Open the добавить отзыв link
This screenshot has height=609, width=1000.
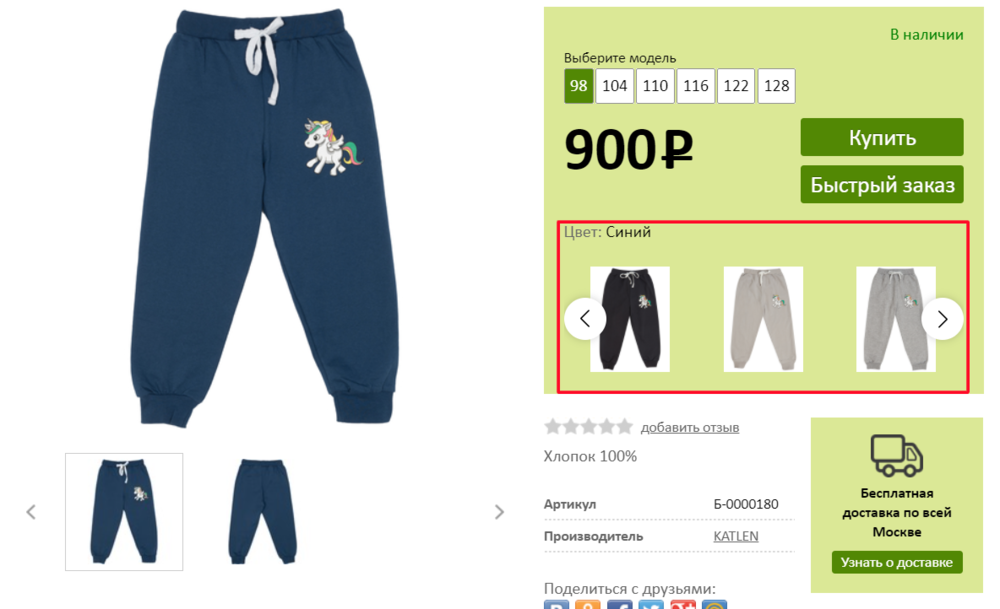point(690,427)
